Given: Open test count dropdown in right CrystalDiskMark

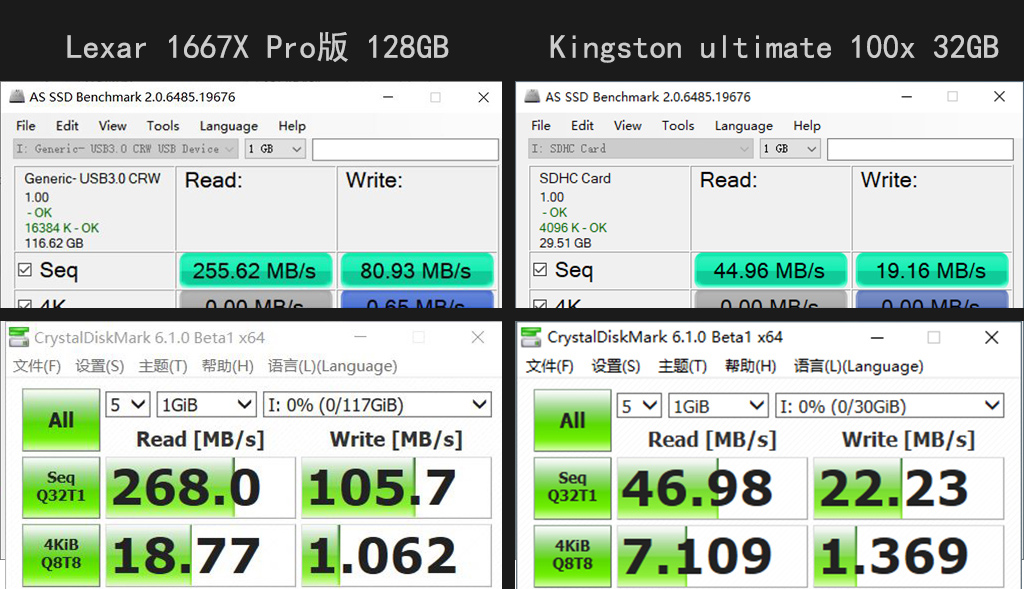Looking at the screenshot, I should (x=639, y=406).
